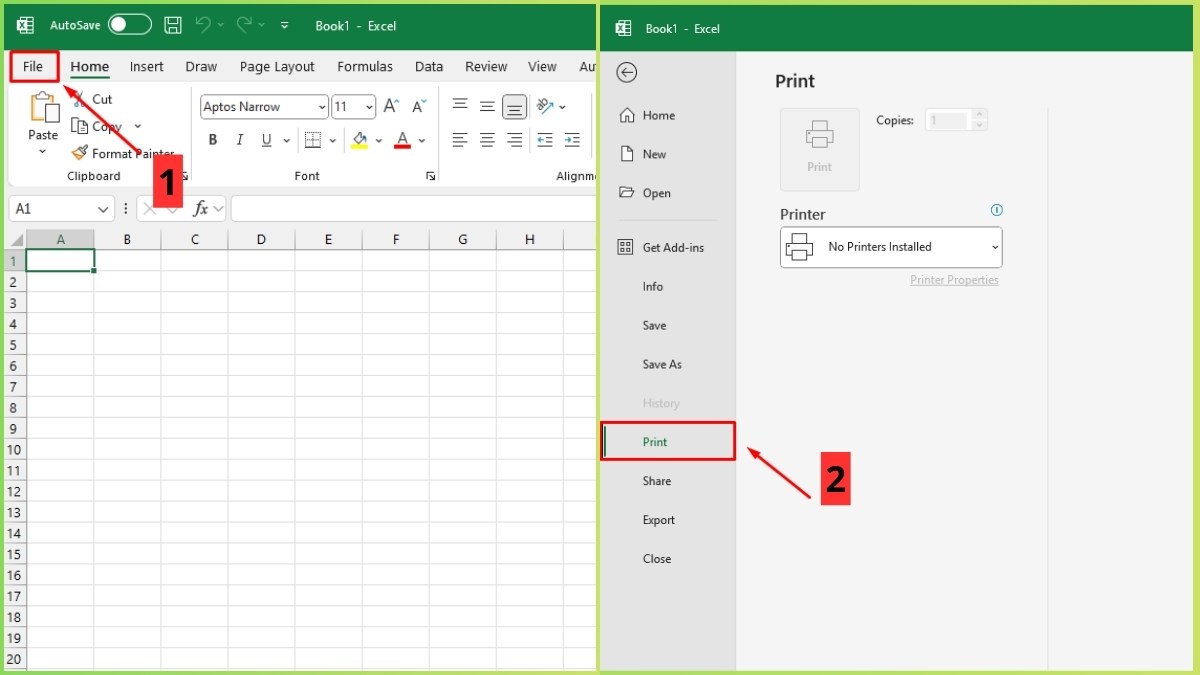Switch to the Formulas ribbon tab
This screenshot has height=675, width=1200.
pos(364,66)
